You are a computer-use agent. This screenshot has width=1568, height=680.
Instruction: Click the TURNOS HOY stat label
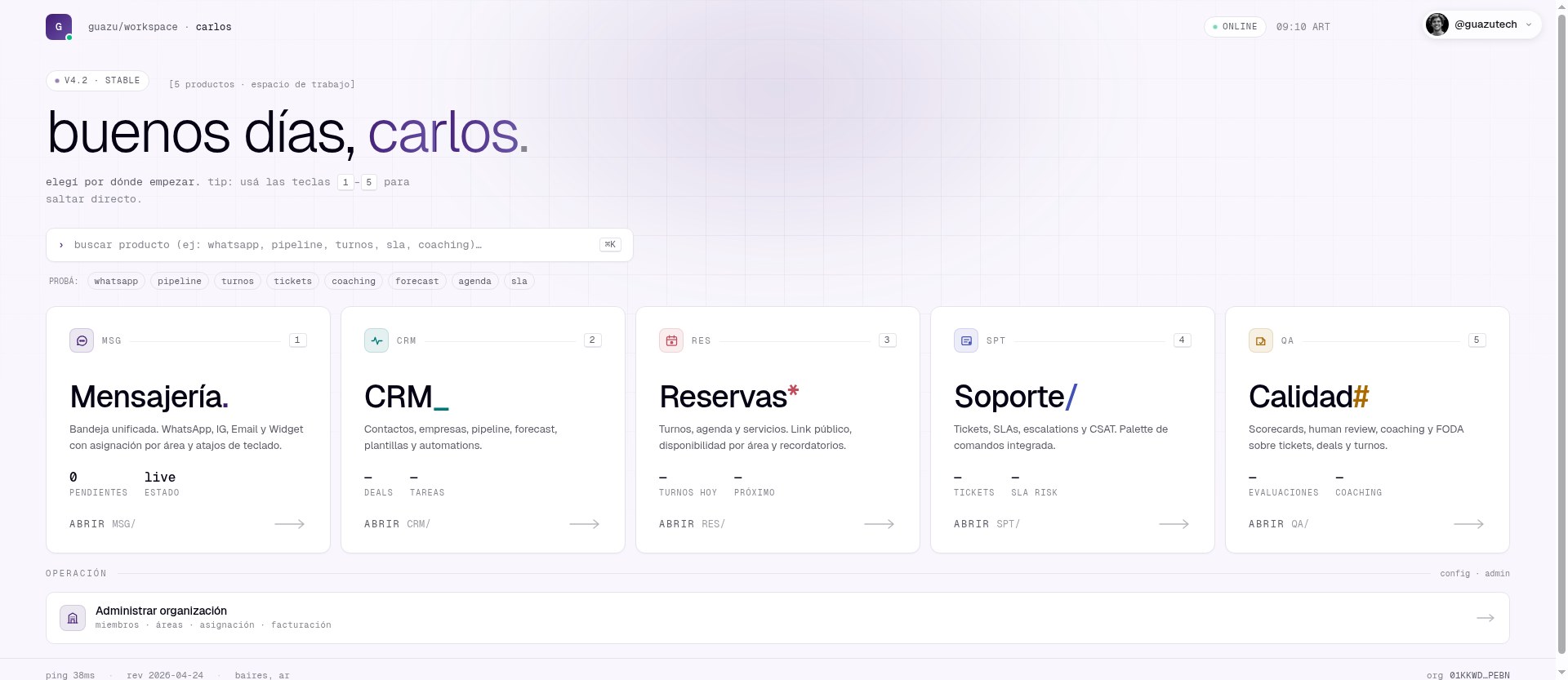pos(688,493)
